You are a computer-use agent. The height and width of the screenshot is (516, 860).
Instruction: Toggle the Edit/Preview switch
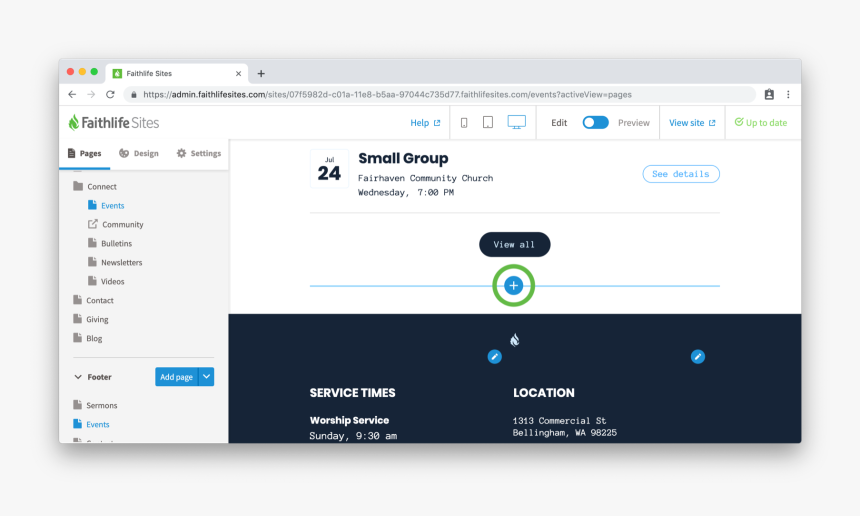coord(595,122)
